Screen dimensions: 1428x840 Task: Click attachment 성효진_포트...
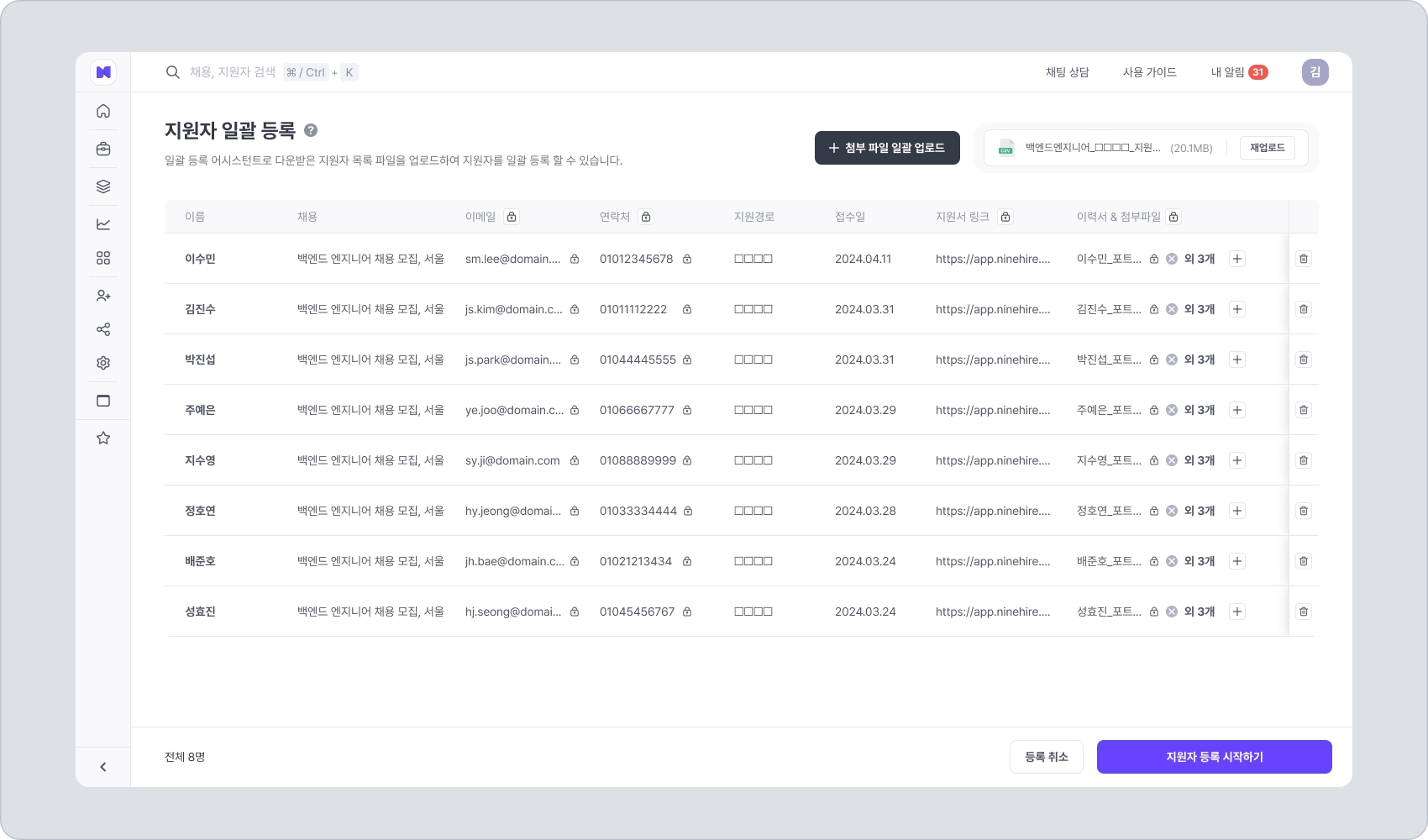1109,612
